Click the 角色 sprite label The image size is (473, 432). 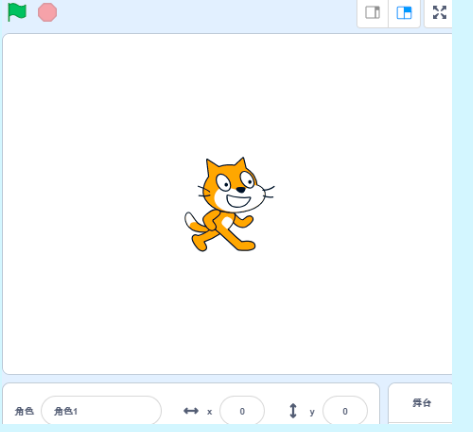click(24, 411)
